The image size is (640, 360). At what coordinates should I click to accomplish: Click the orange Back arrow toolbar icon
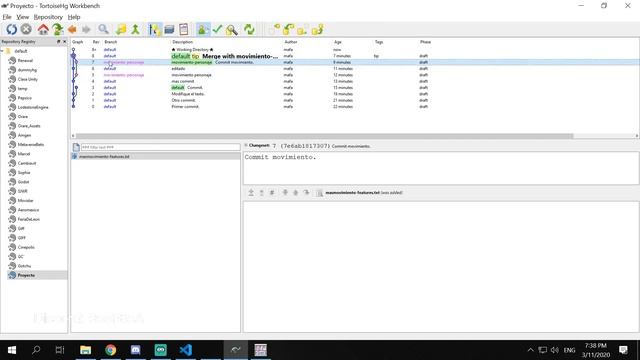tap(72, 29)
